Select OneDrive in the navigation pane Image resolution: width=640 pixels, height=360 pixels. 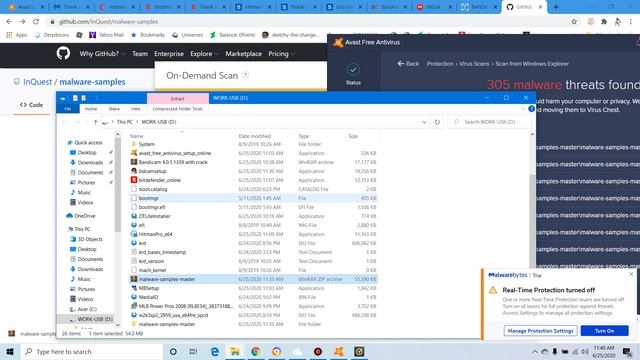click(84, 216)
